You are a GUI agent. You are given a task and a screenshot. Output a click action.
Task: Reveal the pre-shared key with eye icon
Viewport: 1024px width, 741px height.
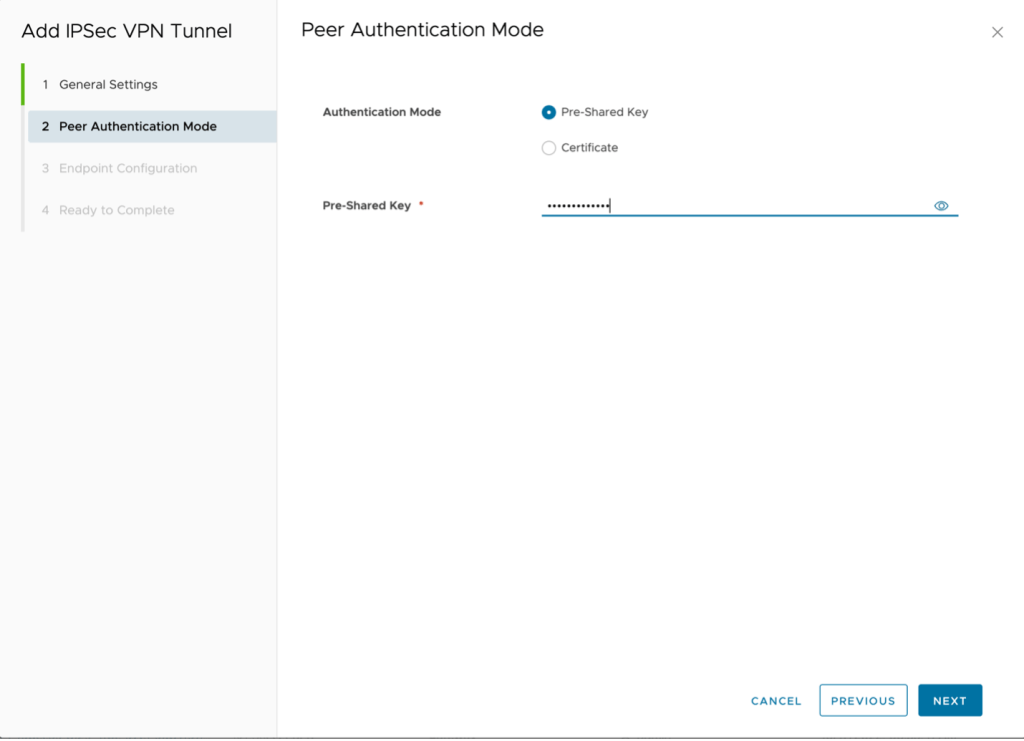pos(940,206)
